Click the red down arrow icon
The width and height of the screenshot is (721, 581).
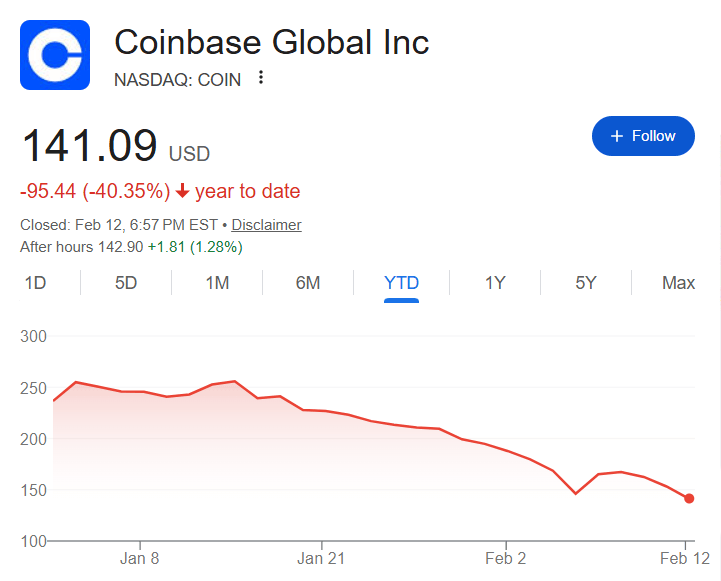[x=182, y=191]
